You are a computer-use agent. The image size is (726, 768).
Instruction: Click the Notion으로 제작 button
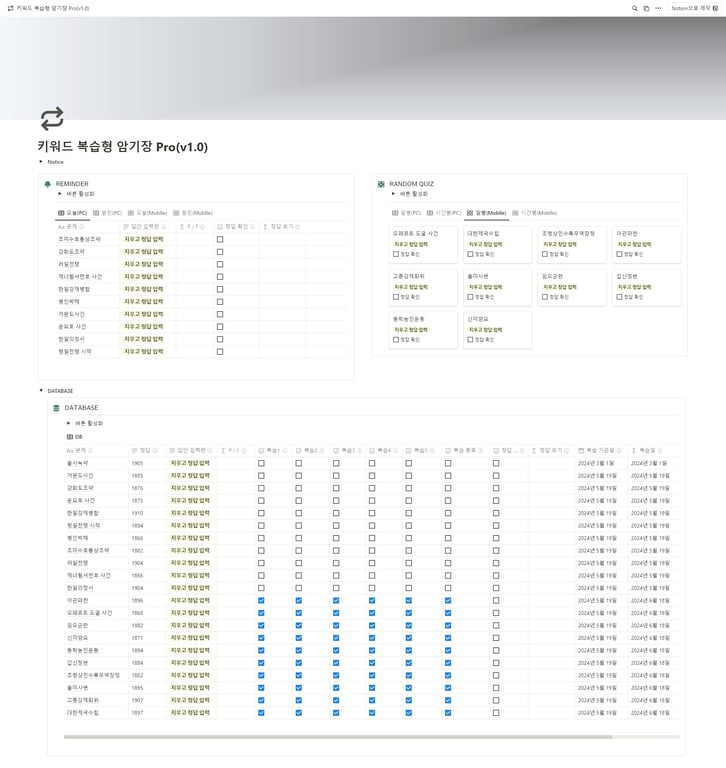point(694,8)
